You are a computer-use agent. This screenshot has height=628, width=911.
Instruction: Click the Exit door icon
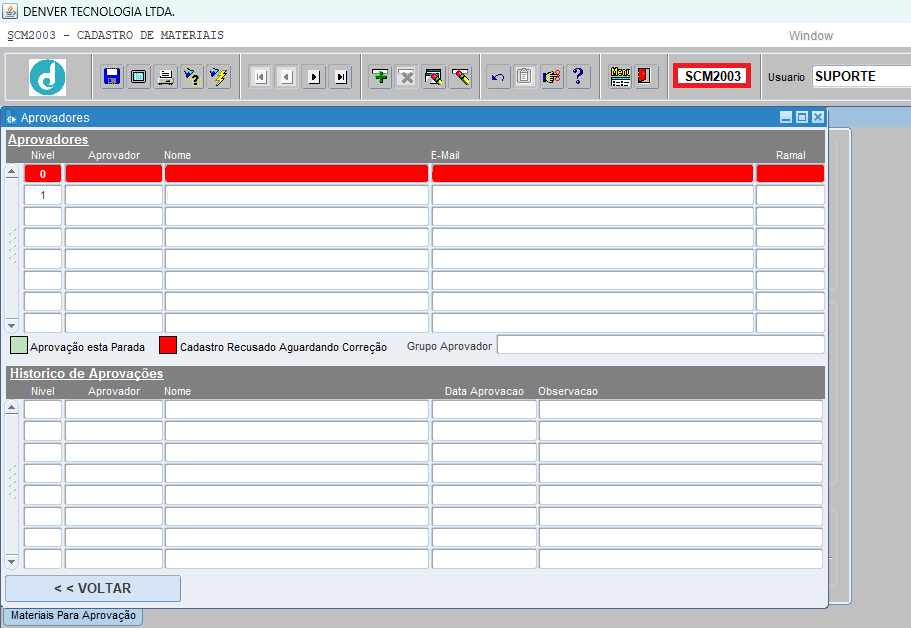click(645, 77)
